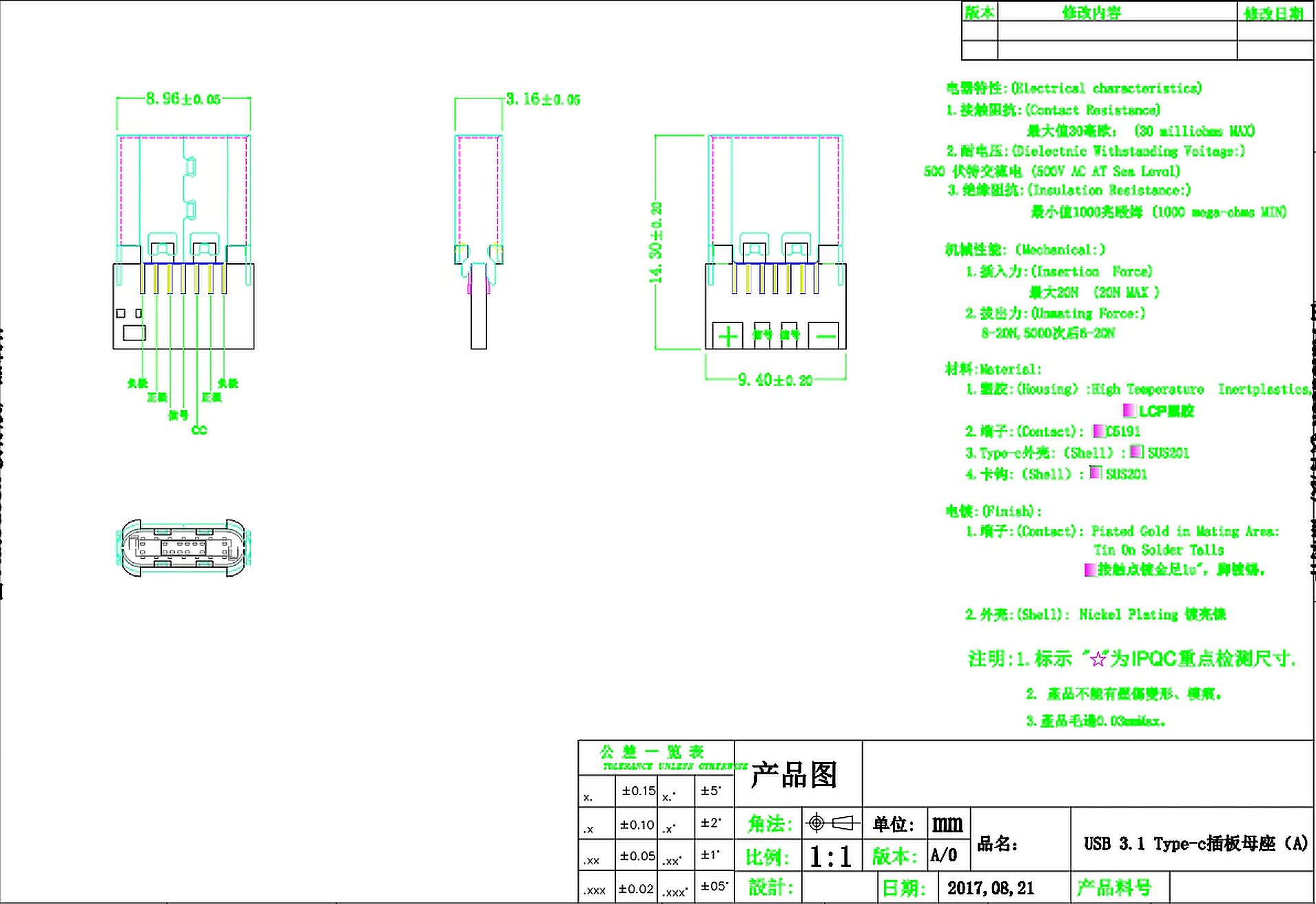This screenshot has width=1316, height=904.
Task: Click the 14.30±0.20 height dimension
Action: (x=656, y=242)
